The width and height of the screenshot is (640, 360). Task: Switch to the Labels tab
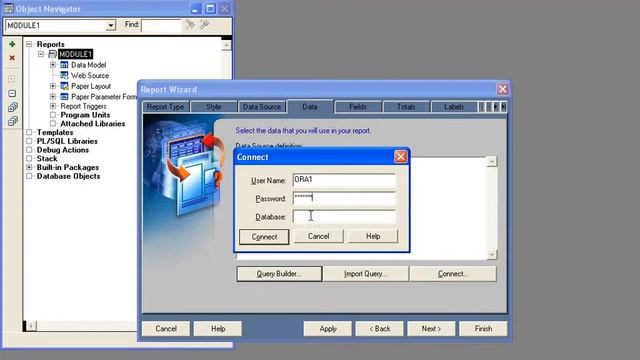454,107
